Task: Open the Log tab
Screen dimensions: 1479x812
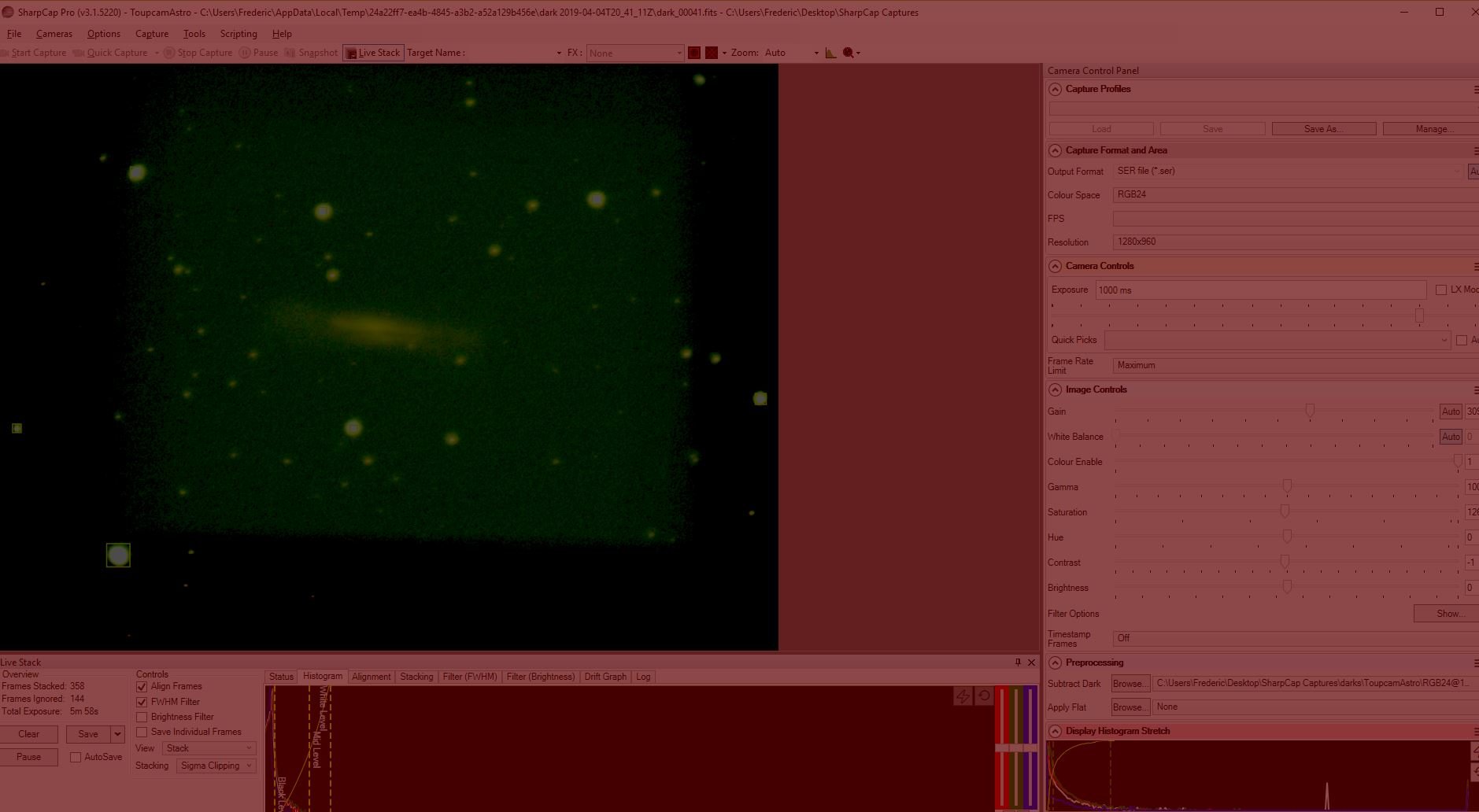Action: point(643,677)
